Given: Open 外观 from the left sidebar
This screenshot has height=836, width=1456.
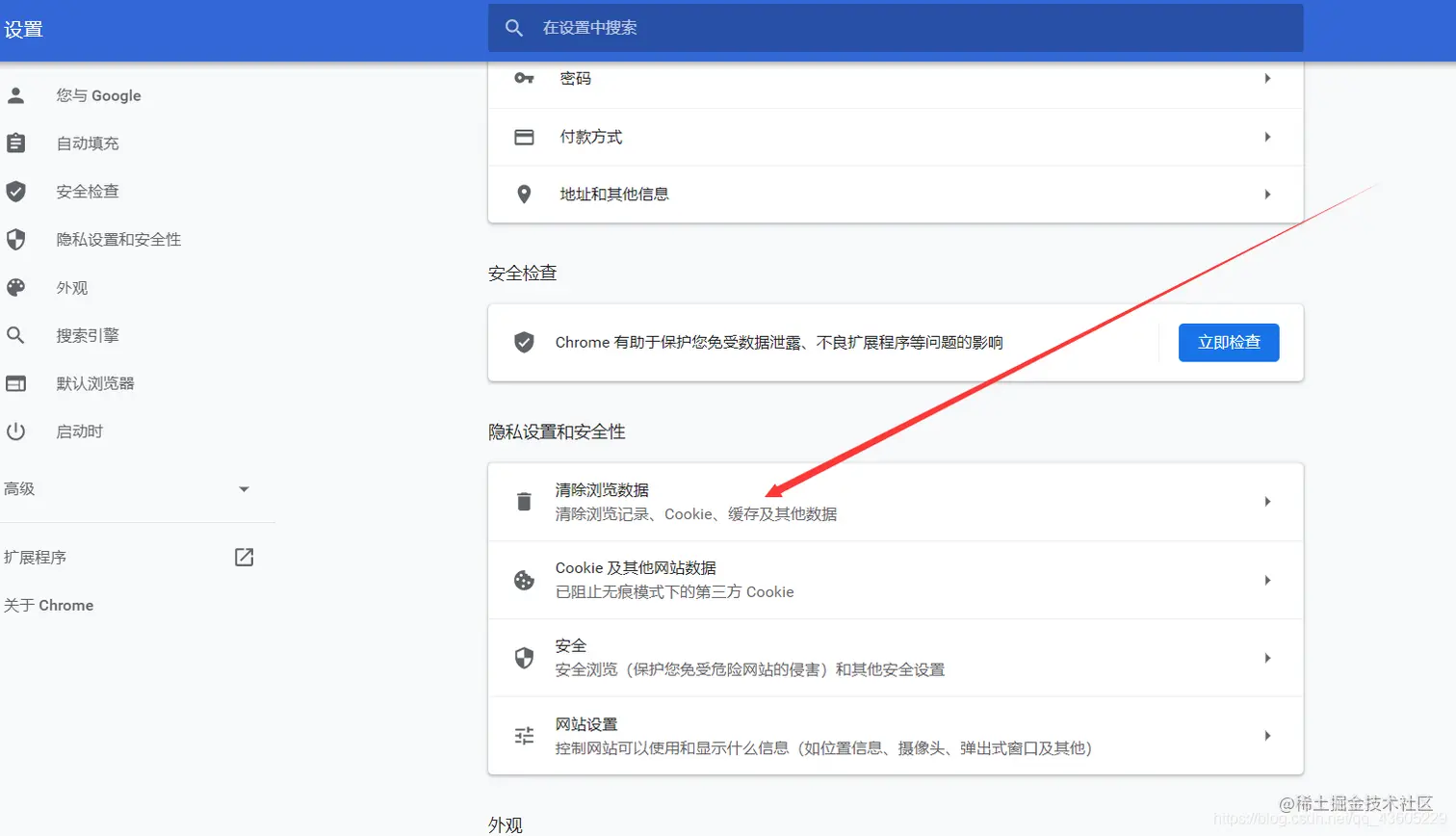Looking at the screenshot, I should 69,287.
